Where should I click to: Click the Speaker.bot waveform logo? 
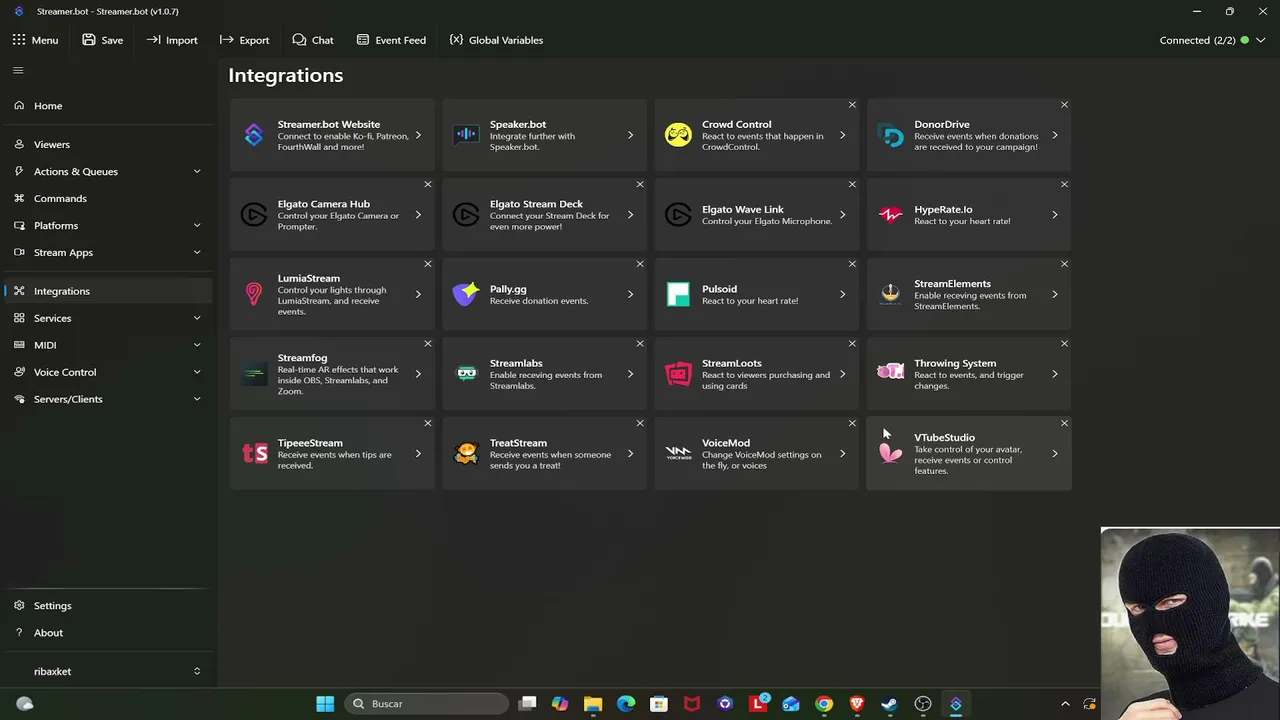pyautogui.click(x=466, y=135)
